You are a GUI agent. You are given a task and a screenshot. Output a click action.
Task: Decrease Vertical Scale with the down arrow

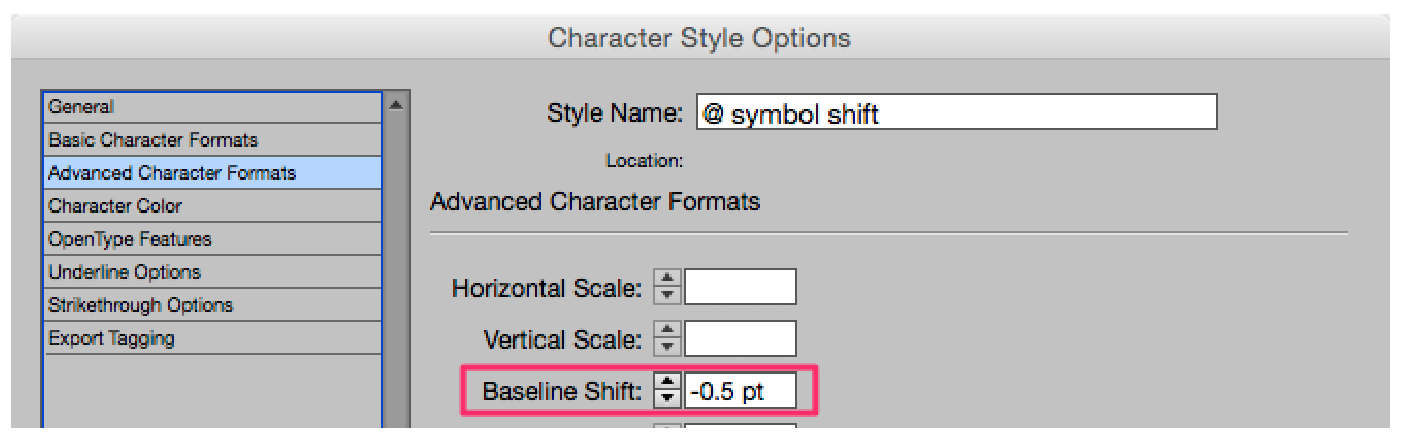tap(667, 347)
